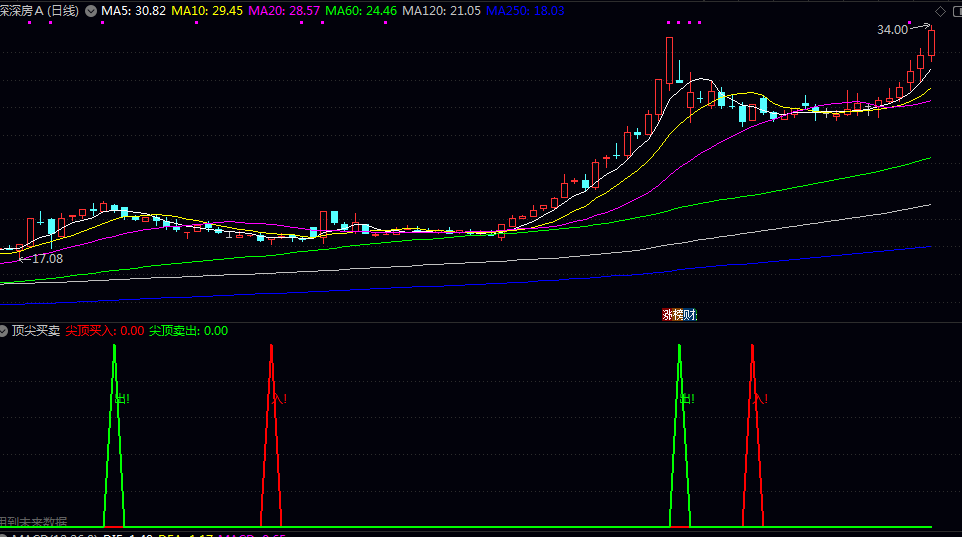The image size is (962, 537).
Task: Click the MA20: 28.57 label
Action: 284,11
